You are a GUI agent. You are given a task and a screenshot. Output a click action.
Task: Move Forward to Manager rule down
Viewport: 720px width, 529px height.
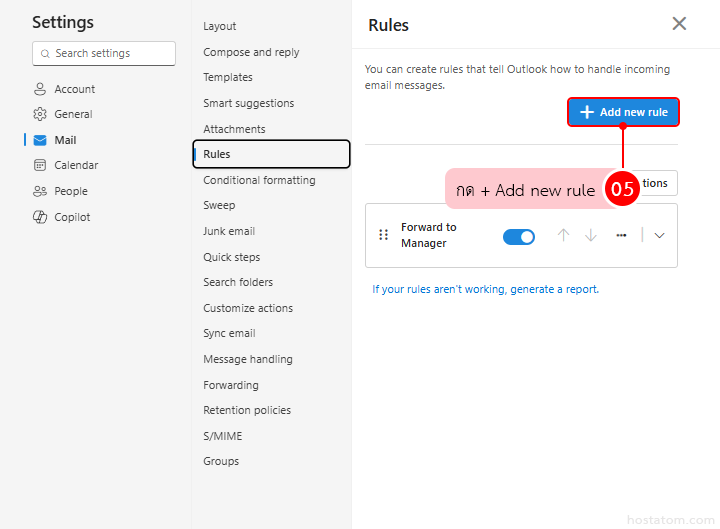[x=591, y=236]
